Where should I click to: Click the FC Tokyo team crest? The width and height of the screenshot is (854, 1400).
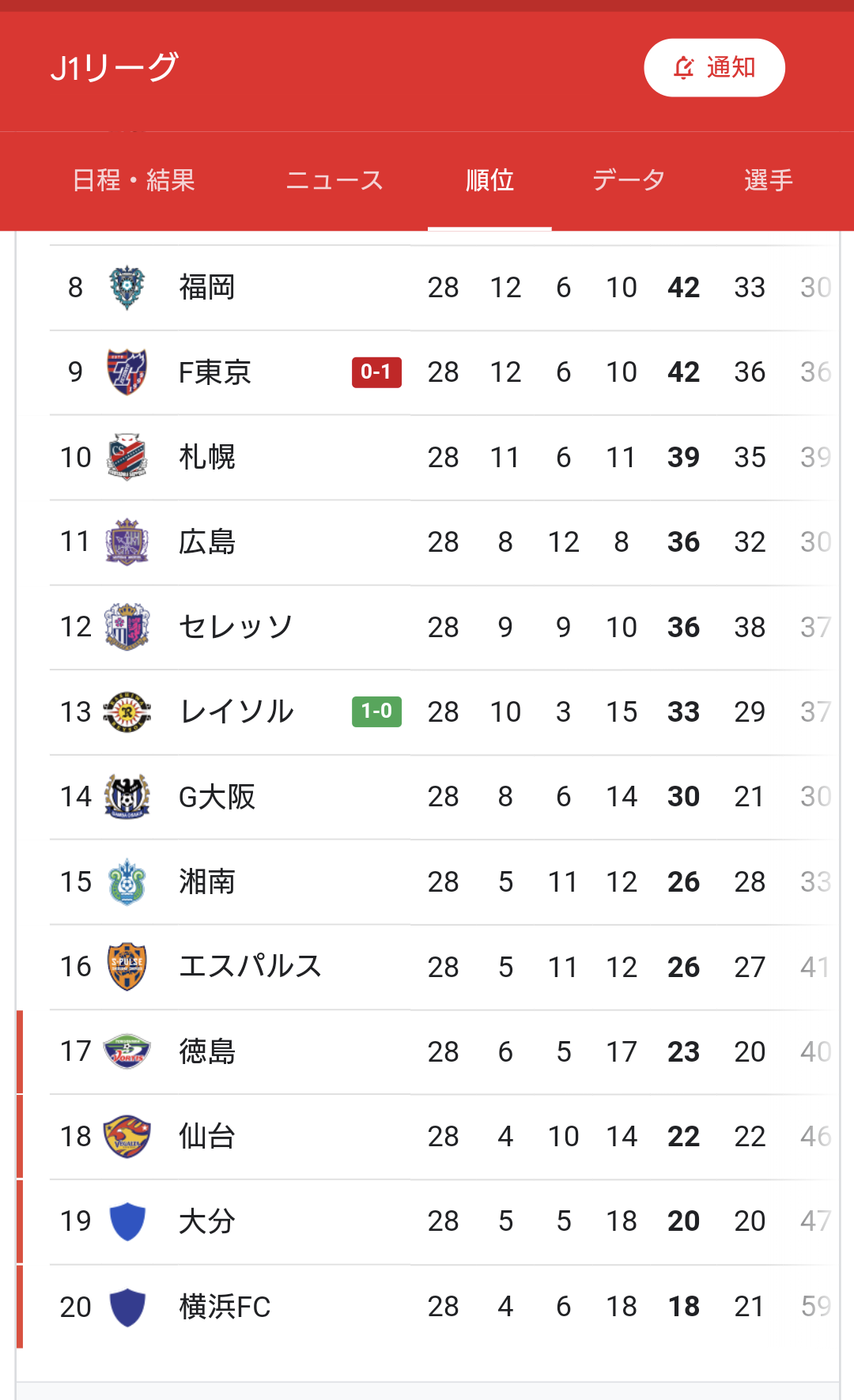(127, 372)
